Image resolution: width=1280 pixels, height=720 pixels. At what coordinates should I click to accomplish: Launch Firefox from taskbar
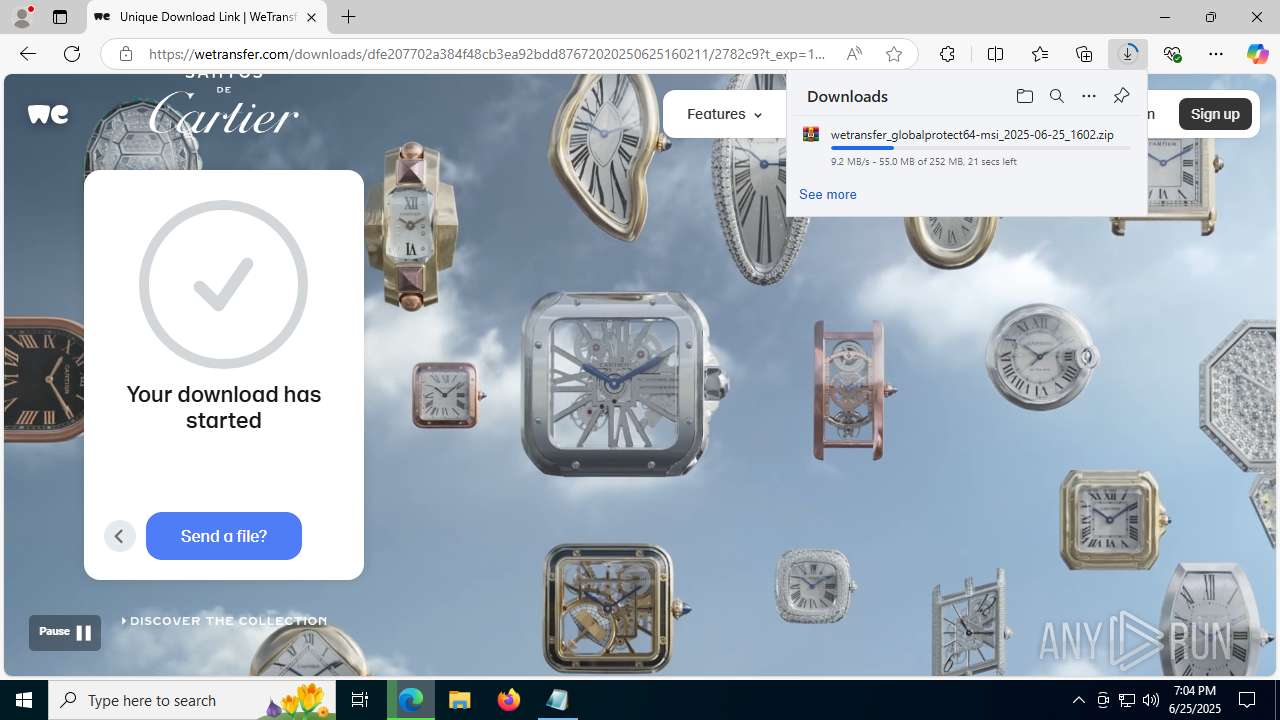click(x=509, y=700)
